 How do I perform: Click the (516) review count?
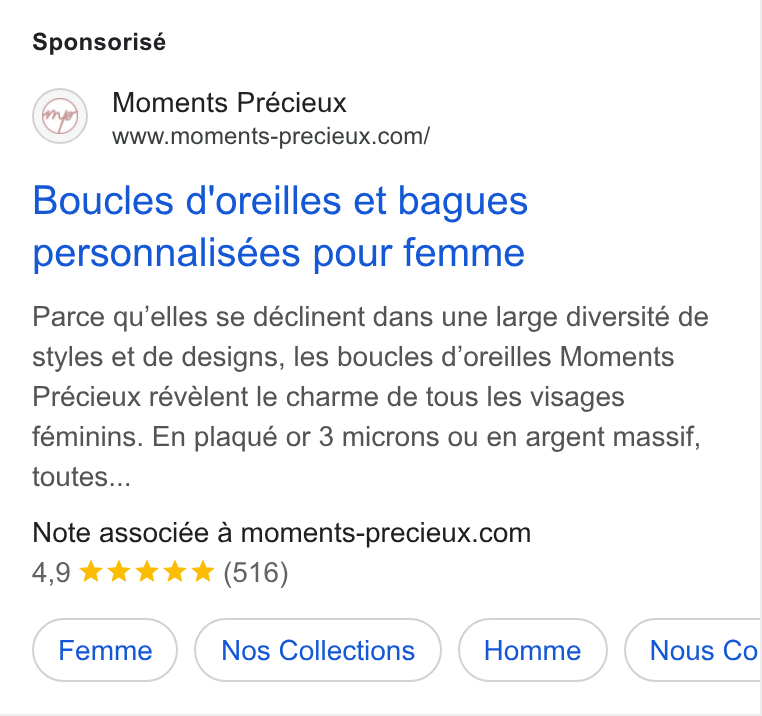pos(256,572)
